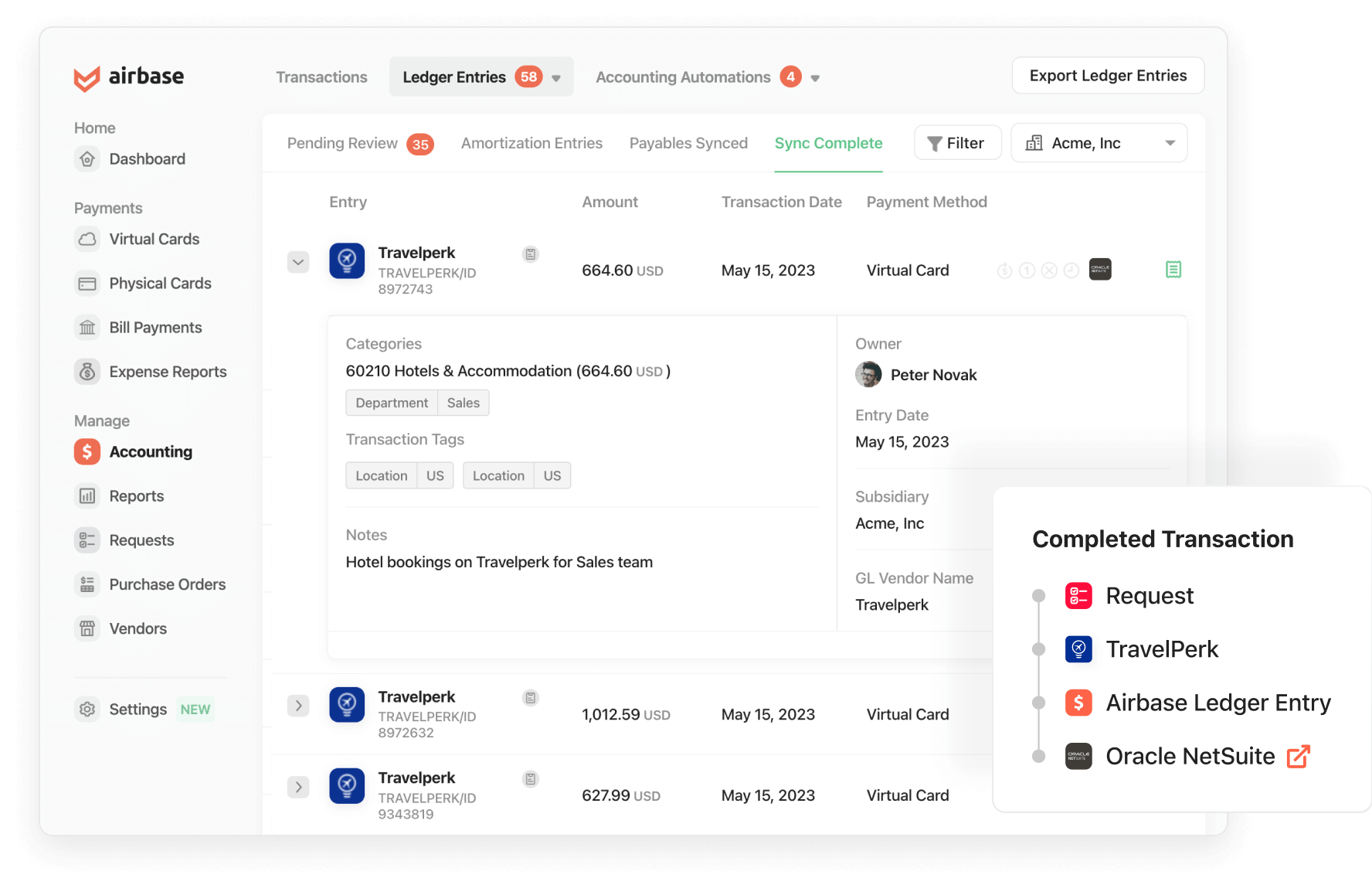Select Accounting in the Manage menu

(134, 452)
